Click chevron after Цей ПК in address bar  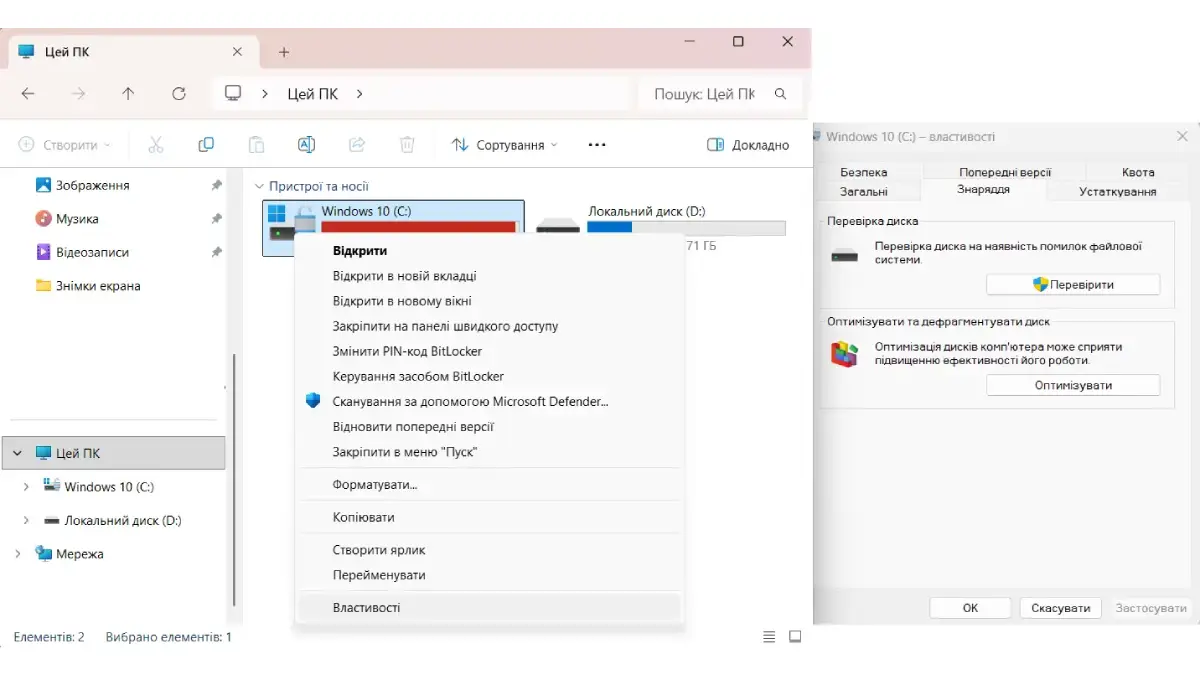point(359,94)
